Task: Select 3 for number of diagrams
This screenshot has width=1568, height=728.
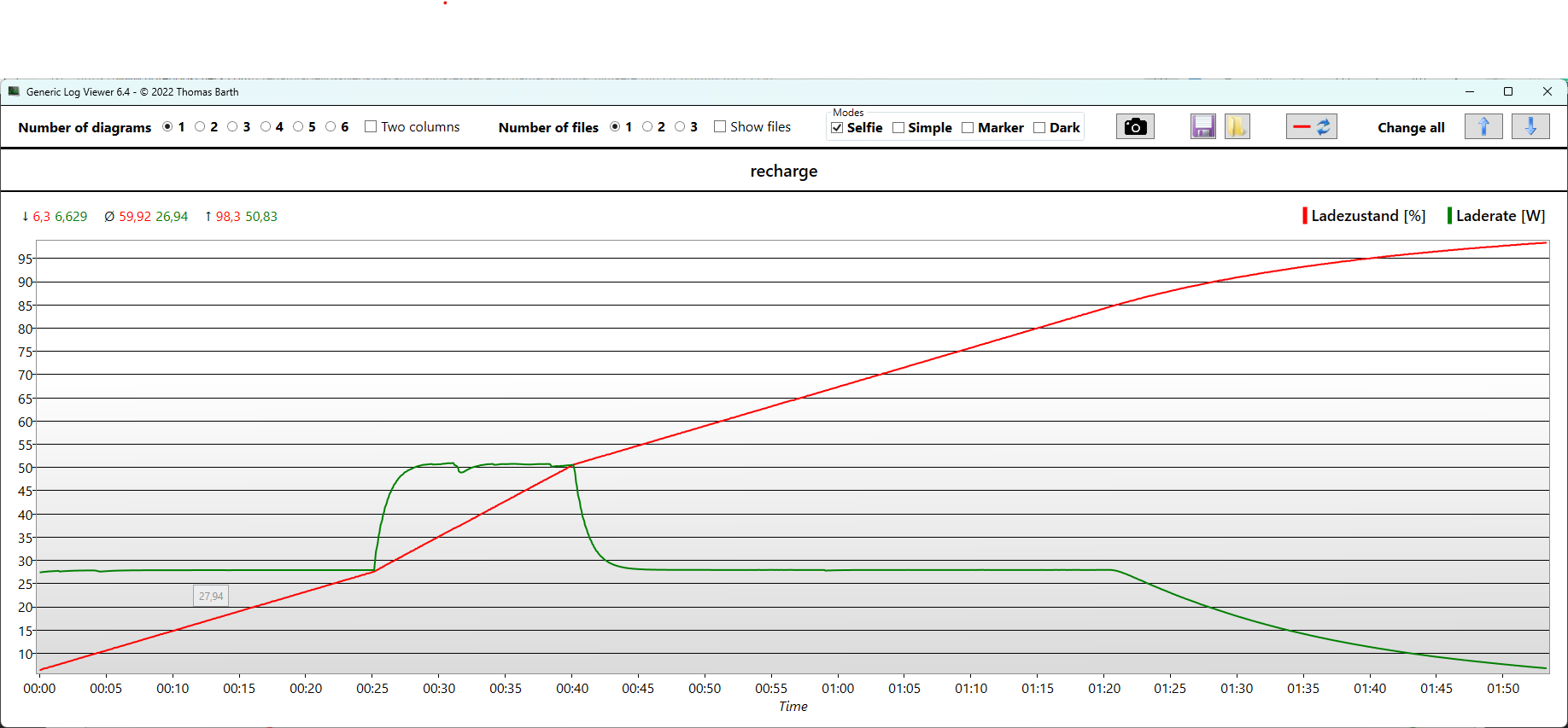Action: 232,127
